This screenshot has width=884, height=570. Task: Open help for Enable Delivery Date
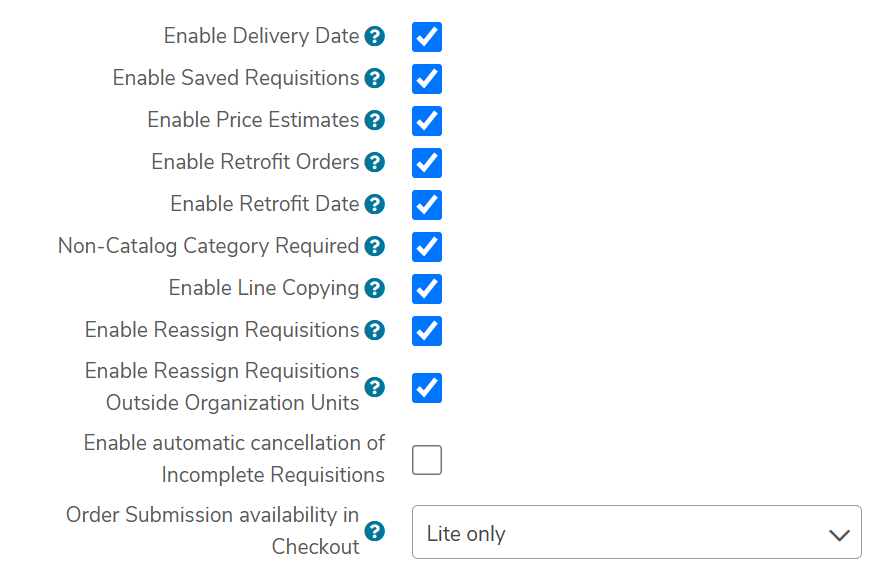click(x=374, y=37)
